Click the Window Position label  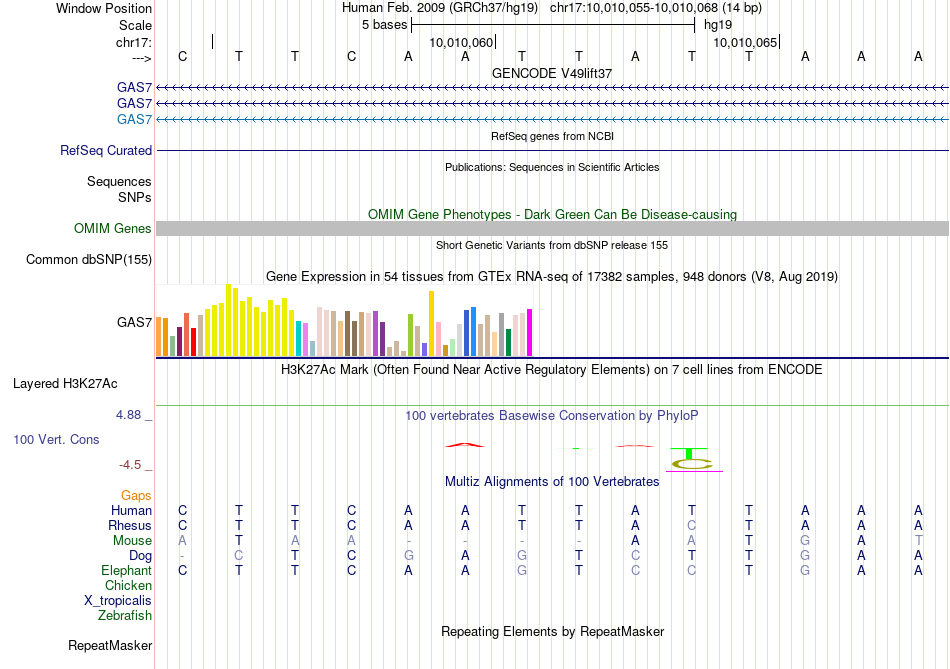tap(104, 8)
